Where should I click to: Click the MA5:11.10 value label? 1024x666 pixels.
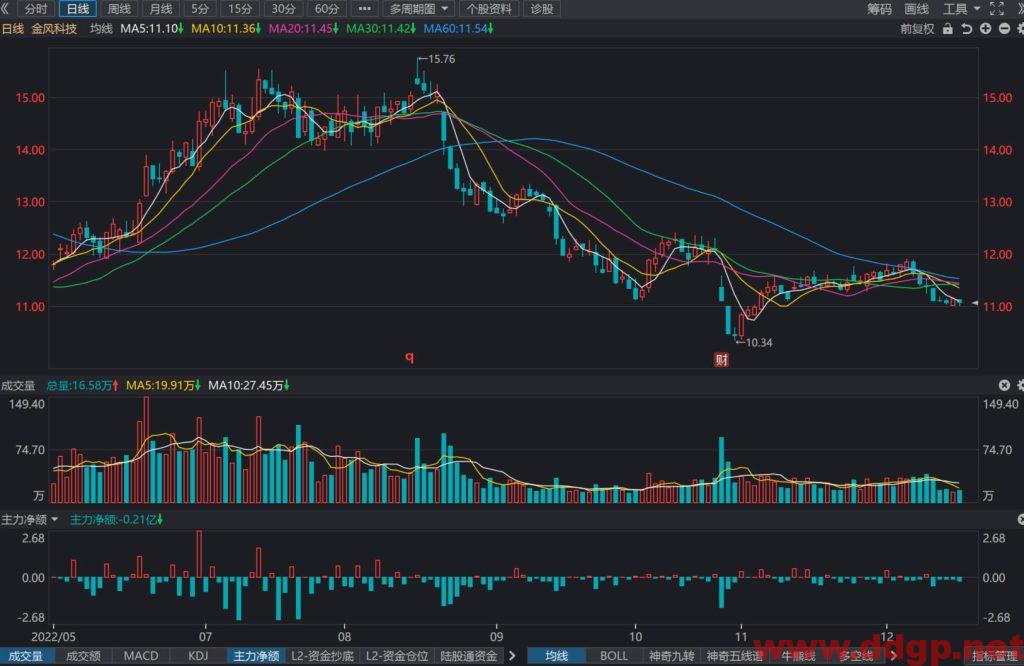tap(152, 29)
